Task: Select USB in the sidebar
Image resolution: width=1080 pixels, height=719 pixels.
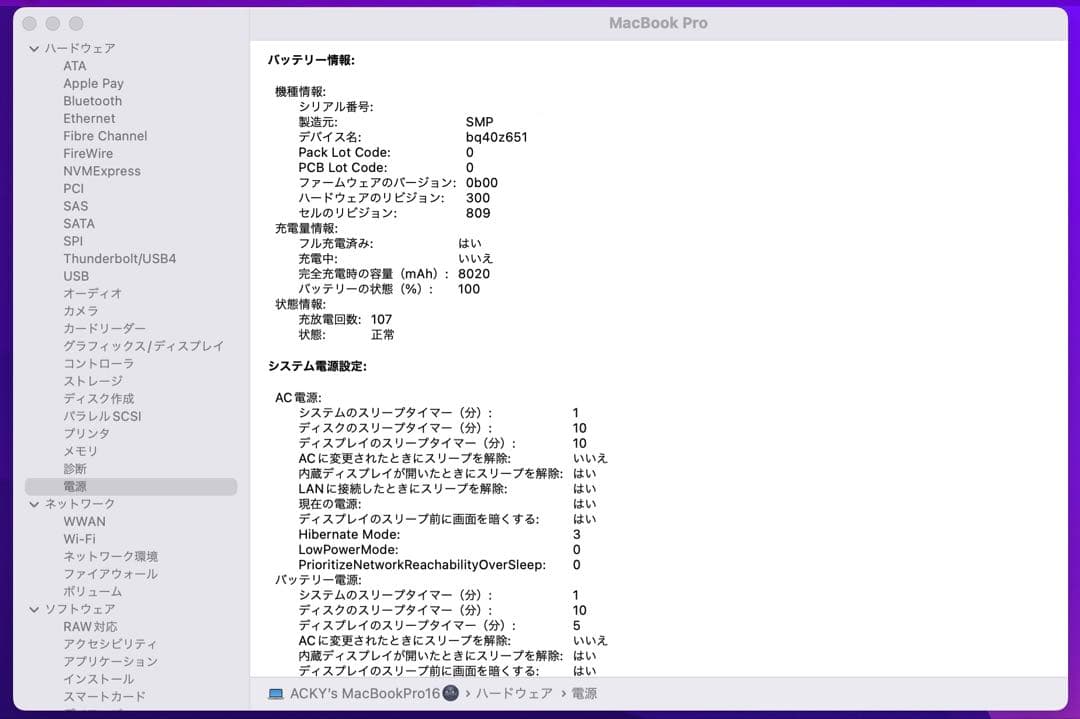Action: pyautogui.click(x=75, y=276)
